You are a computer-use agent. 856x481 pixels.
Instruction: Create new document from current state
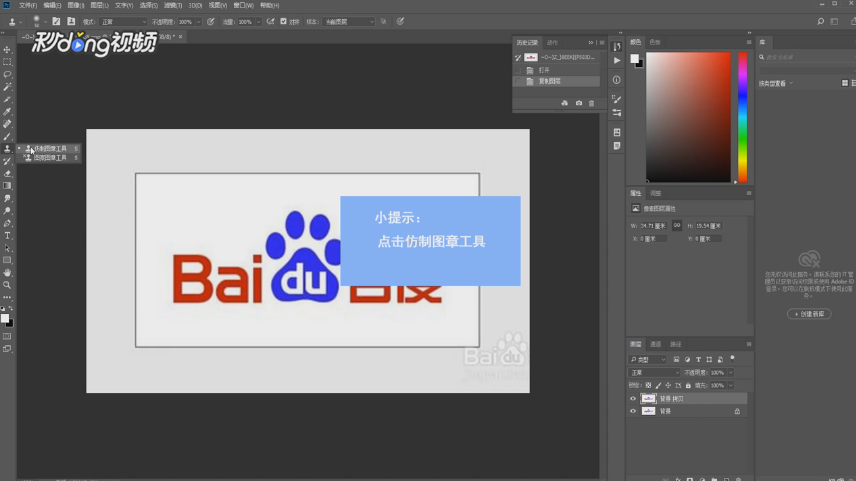564,103
